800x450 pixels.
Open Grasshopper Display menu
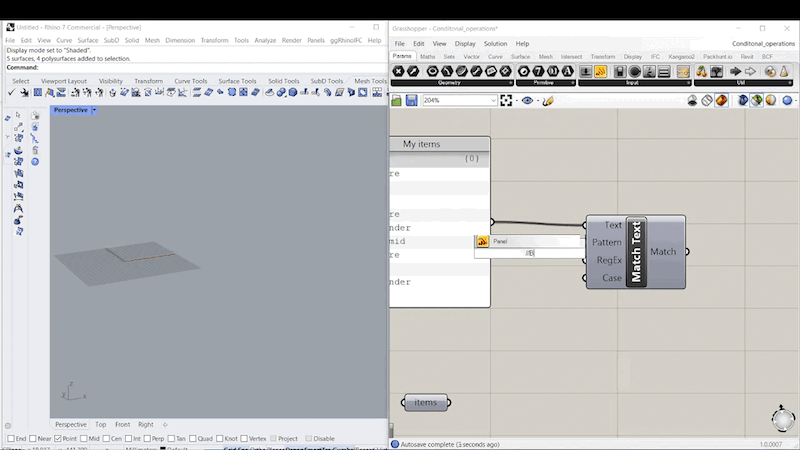point(465,44)
